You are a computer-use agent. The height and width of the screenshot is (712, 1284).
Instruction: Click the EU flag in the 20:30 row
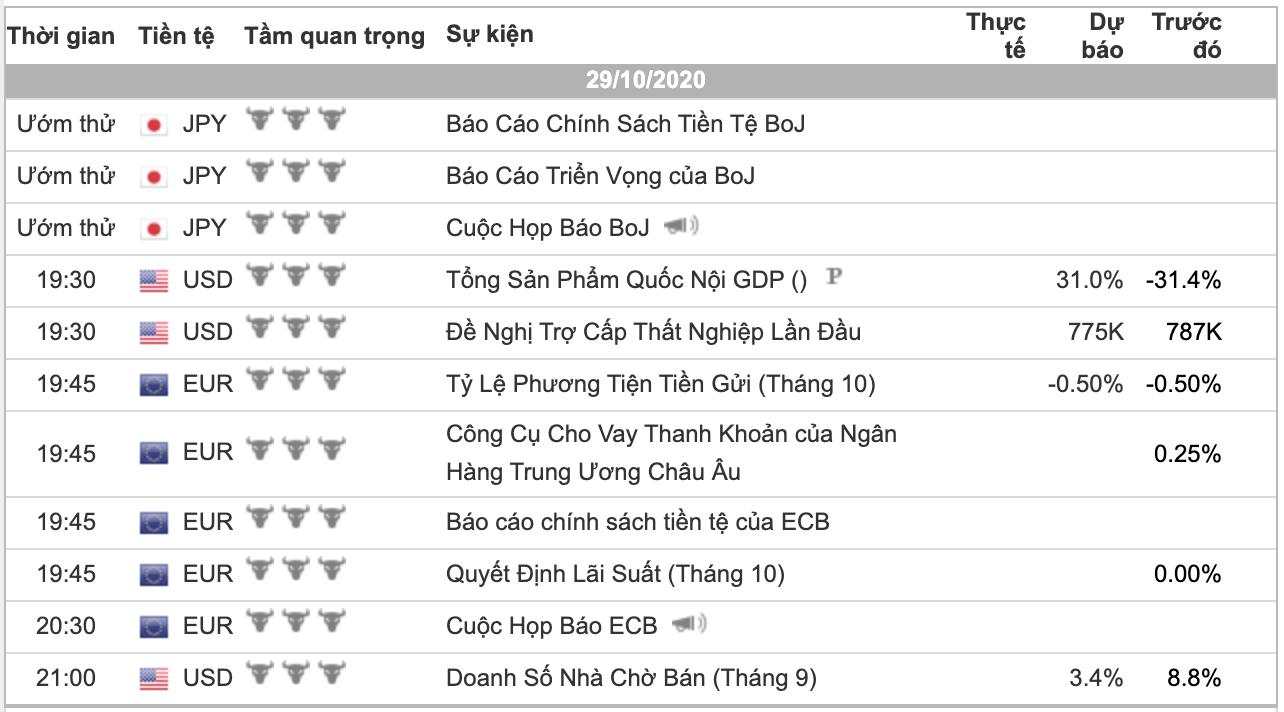[x=154, y=627]
